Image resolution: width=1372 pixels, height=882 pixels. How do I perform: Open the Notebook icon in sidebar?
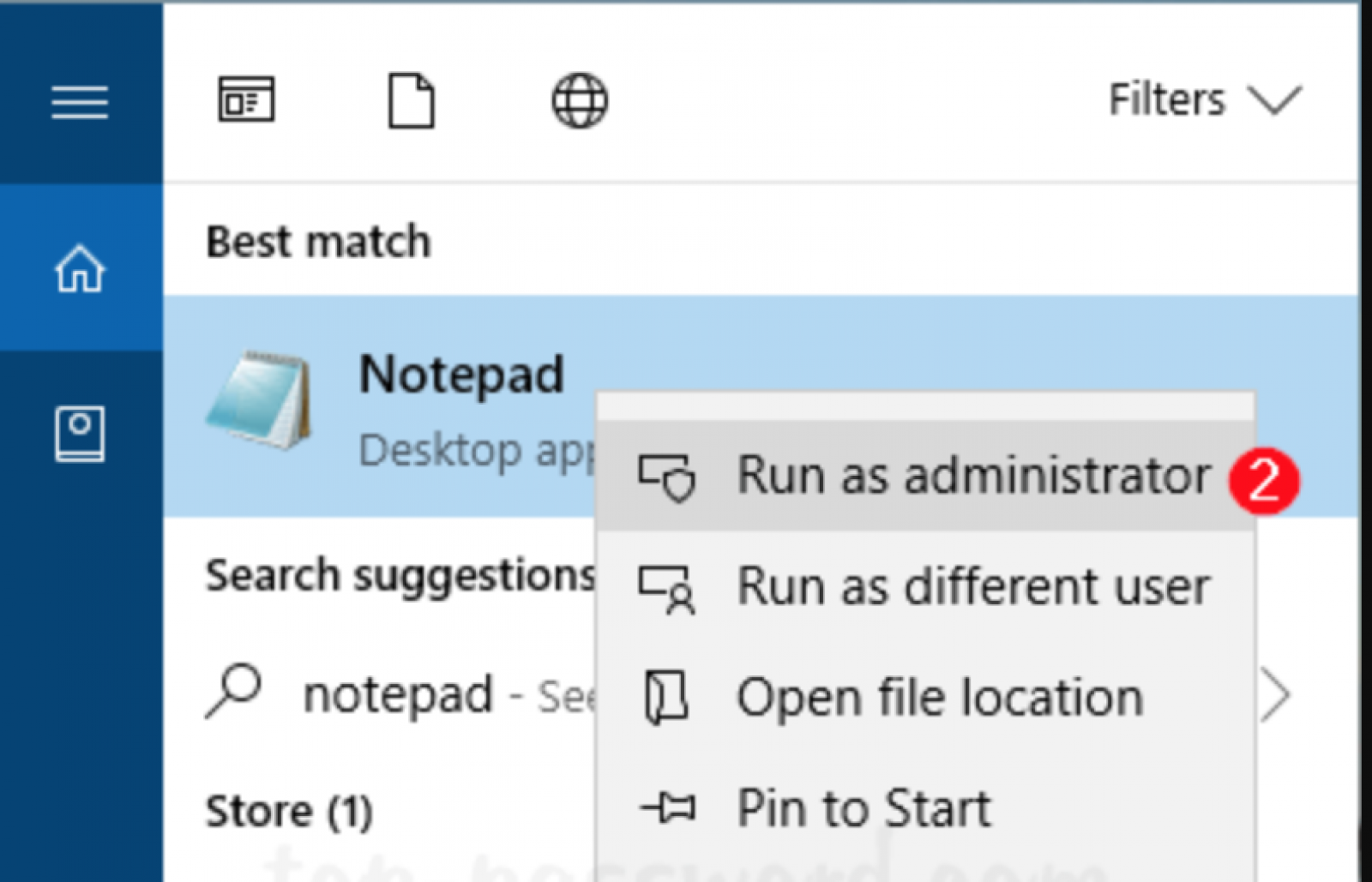pos(80,434)
